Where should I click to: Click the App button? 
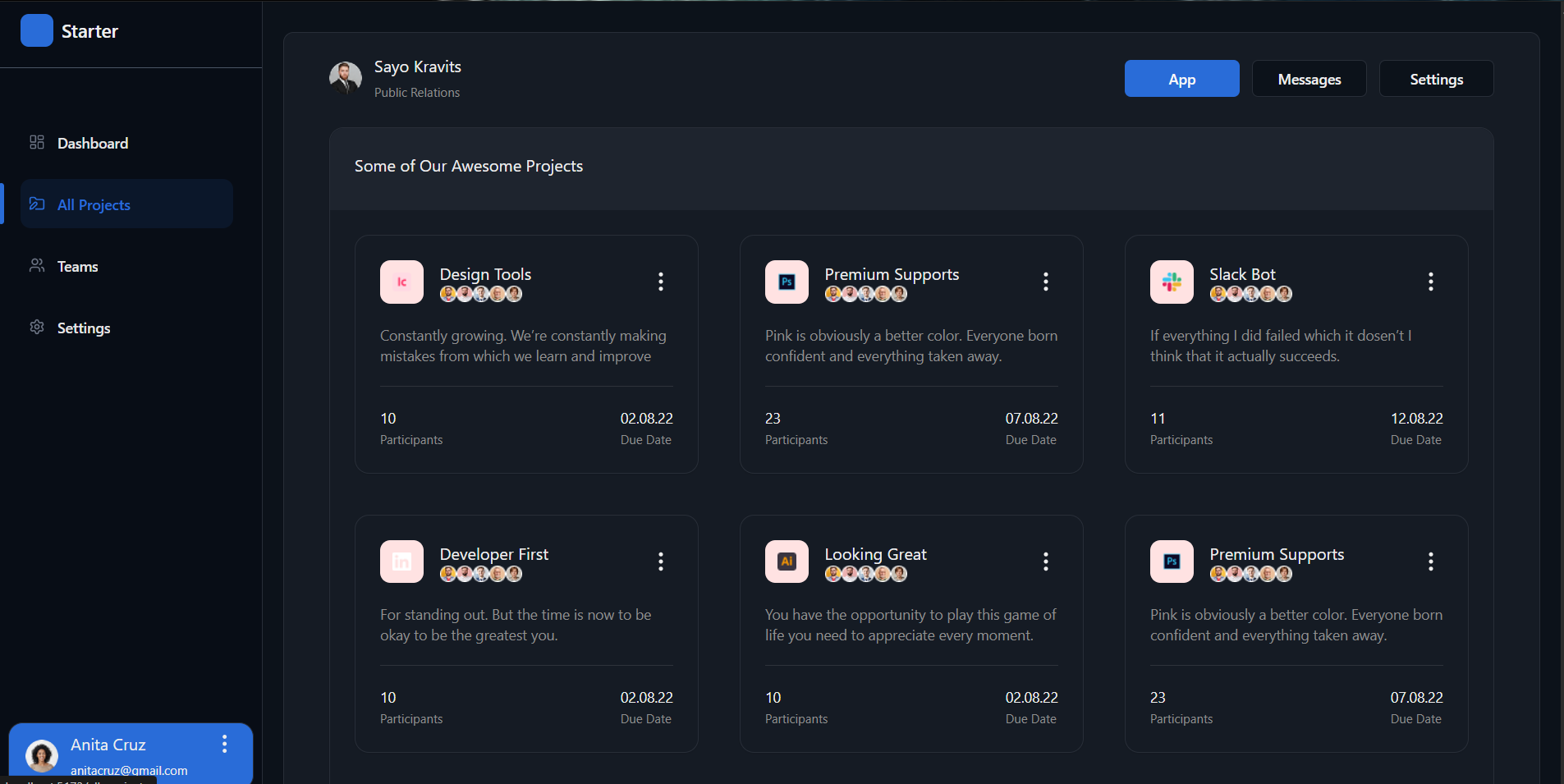(x=1181, y=79)
